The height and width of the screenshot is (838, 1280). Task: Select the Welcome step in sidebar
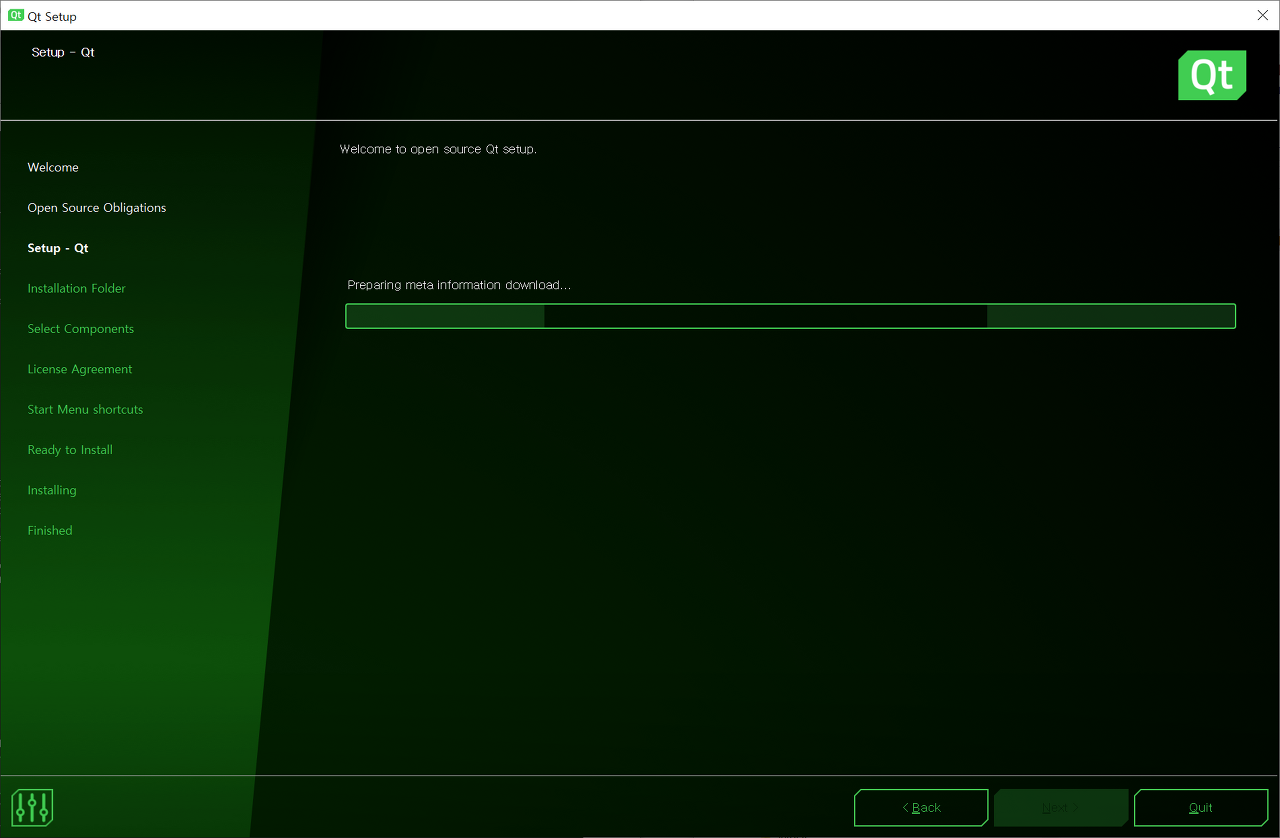(x=53, y=167)
